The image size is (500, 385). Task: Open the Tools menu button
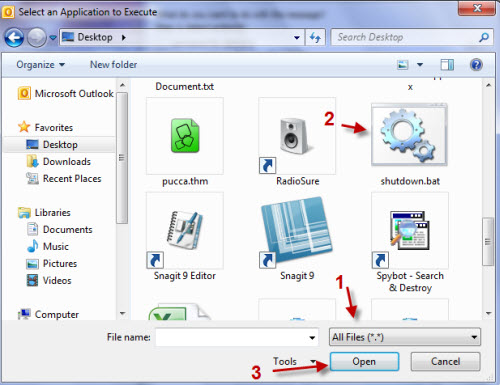(294, 361)
